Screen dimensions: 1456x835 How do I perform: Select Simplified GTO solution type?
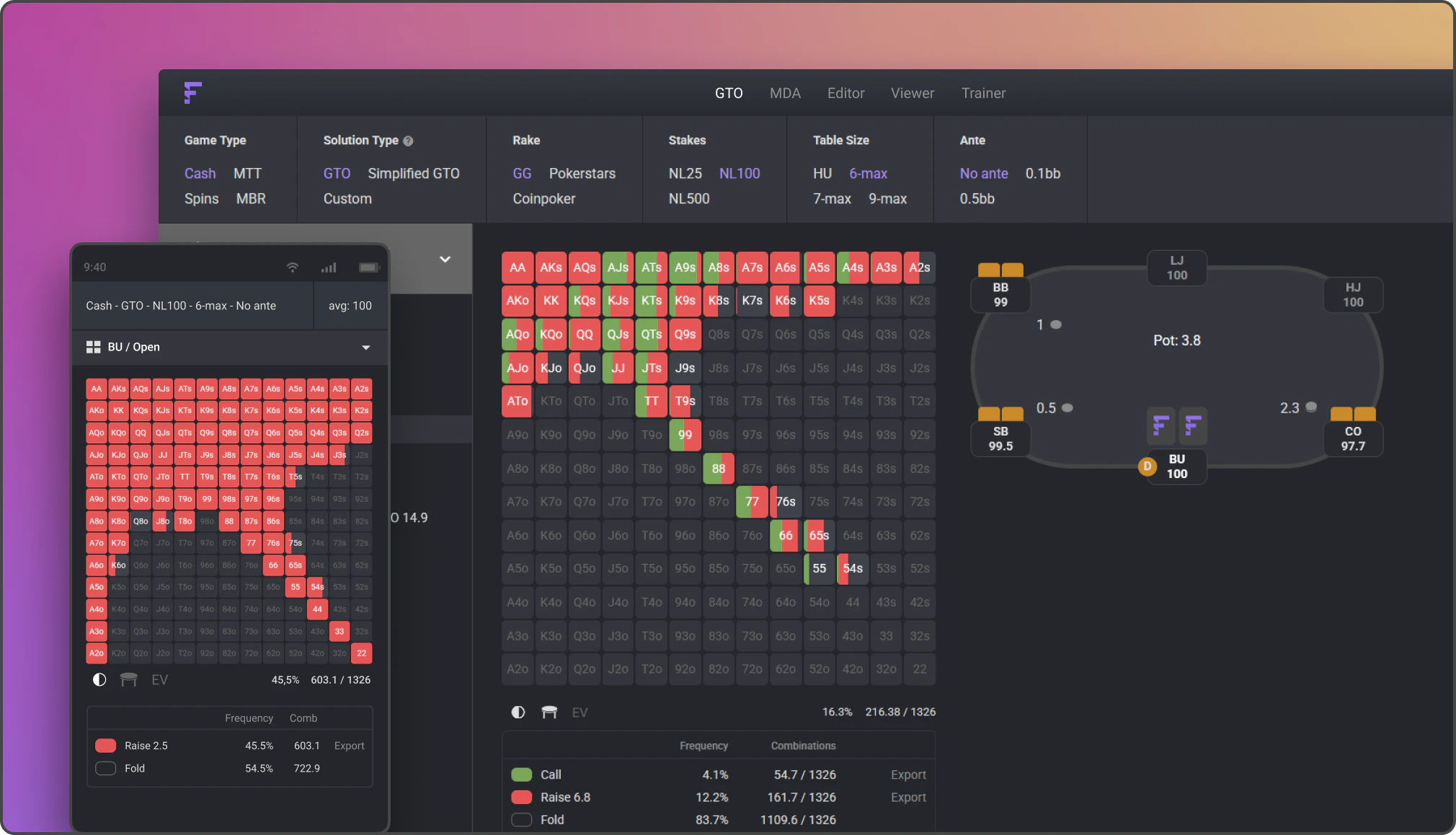[x=414, y=174]
